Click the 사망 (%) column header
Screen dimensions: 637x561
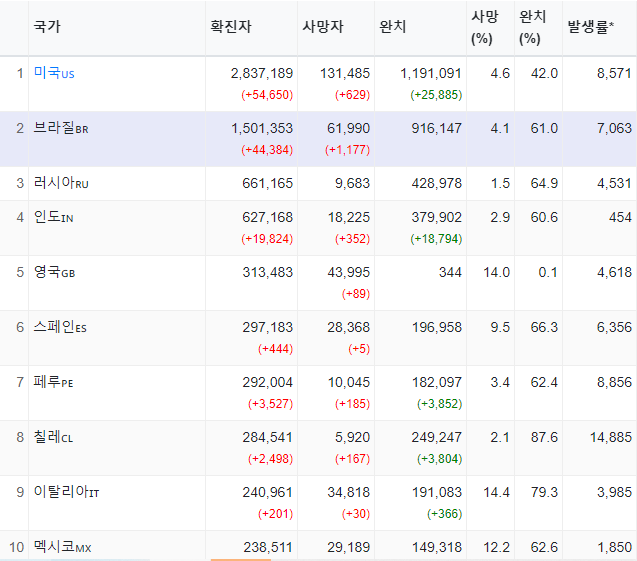485,28
